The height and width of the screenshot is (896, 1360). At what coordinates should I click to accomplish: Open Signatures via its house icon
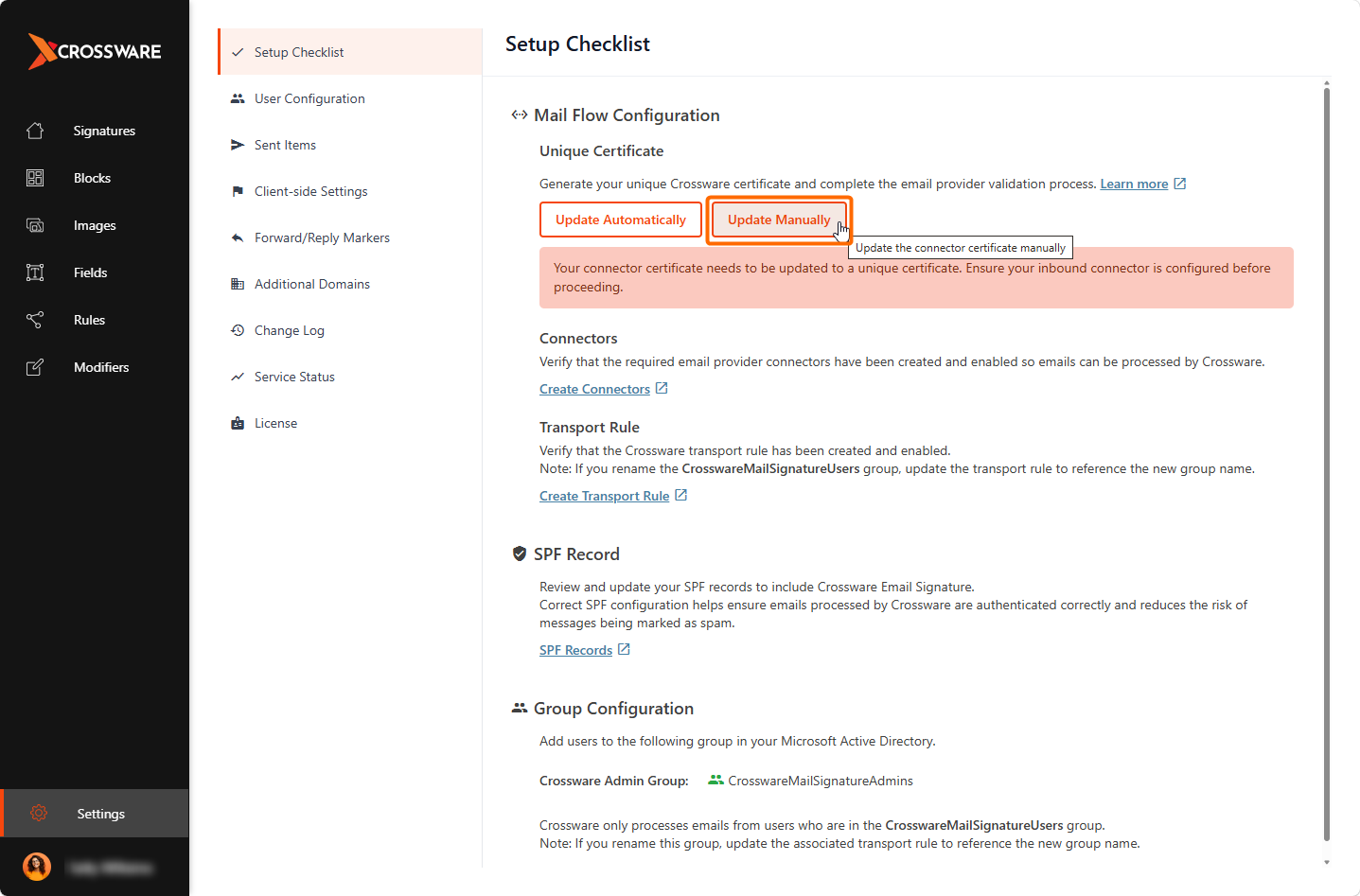point(35,131)
